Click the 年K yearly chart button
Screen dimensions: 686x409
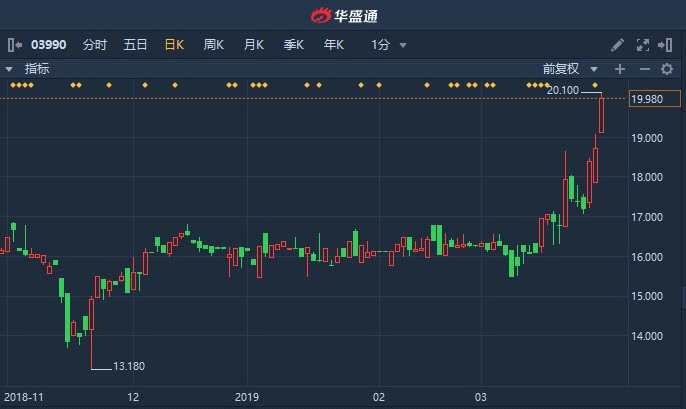(x=333, y=45)
